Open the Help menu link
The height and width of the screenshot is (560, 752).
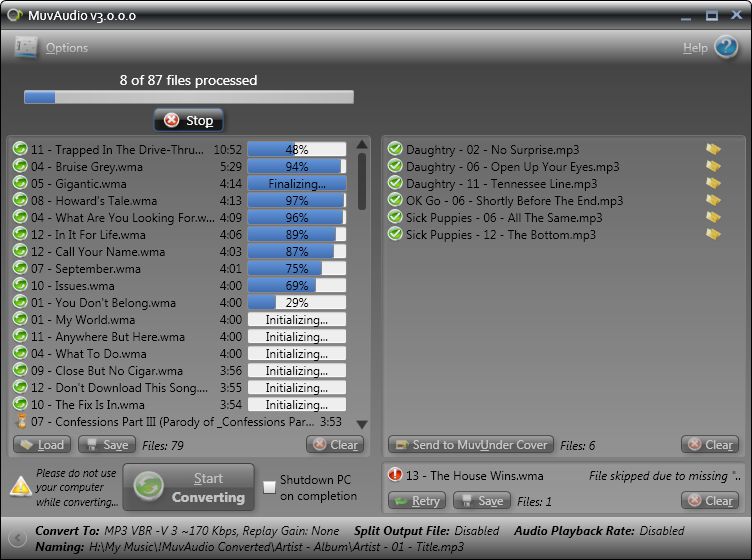pos(695,48)
